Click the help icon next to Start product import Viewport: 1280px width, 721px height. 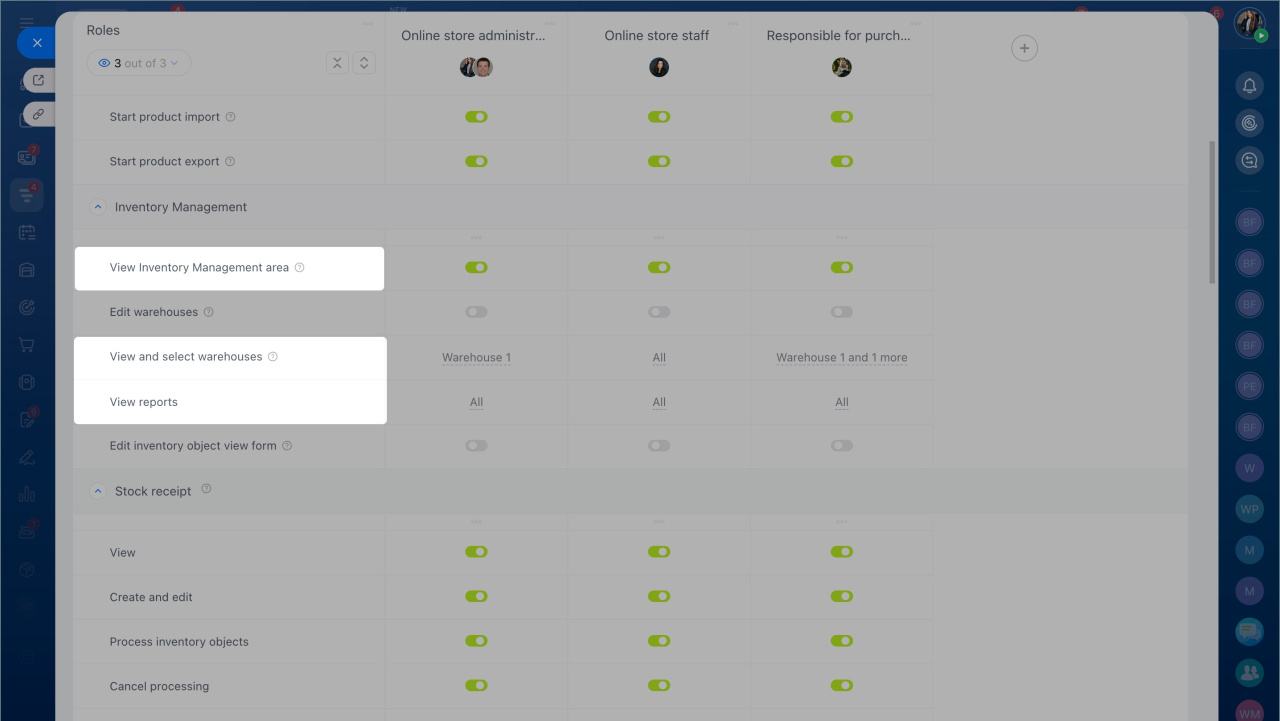point(231,117)
